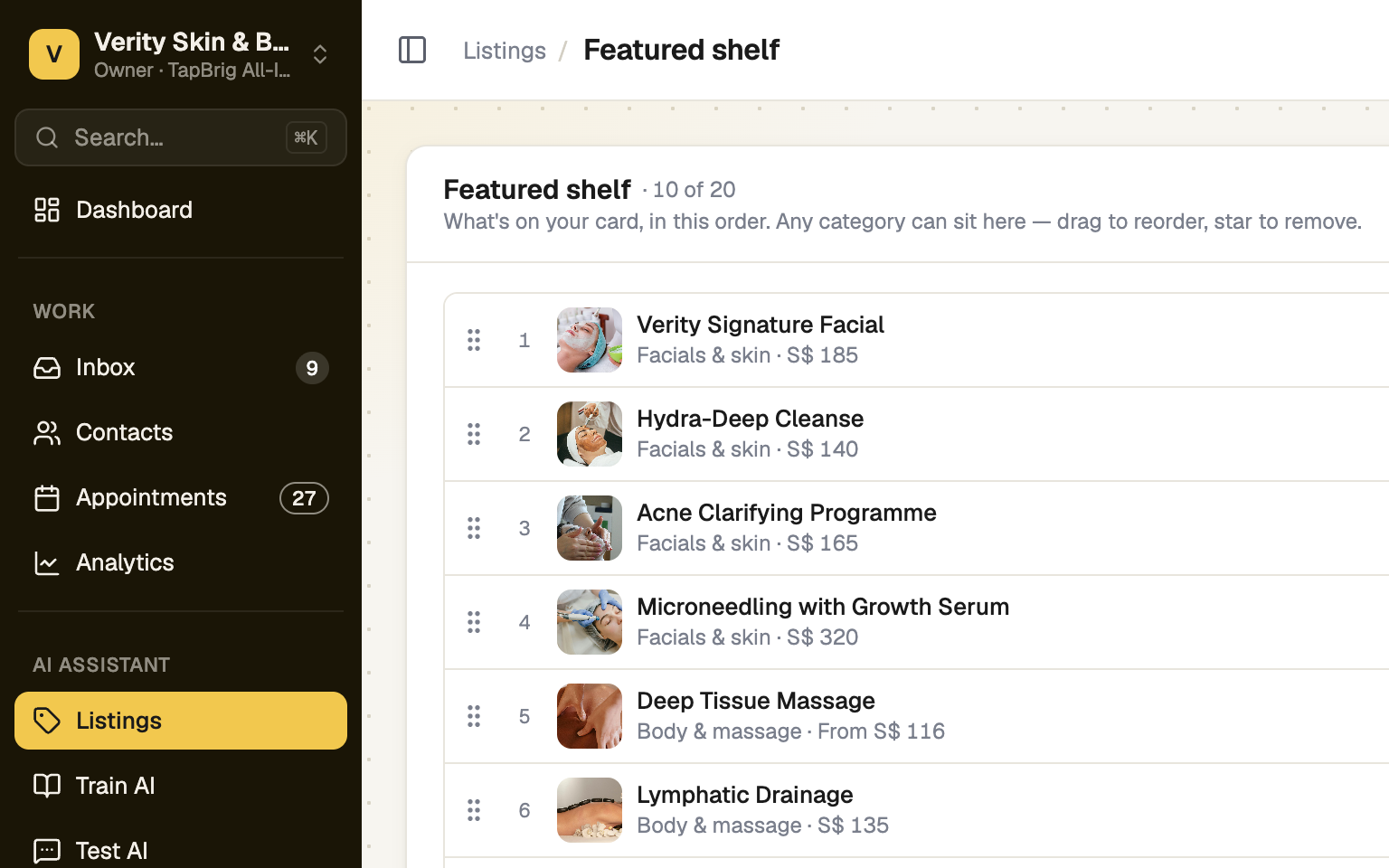Navigate to Listings breadcrumb

coord(505,51)
